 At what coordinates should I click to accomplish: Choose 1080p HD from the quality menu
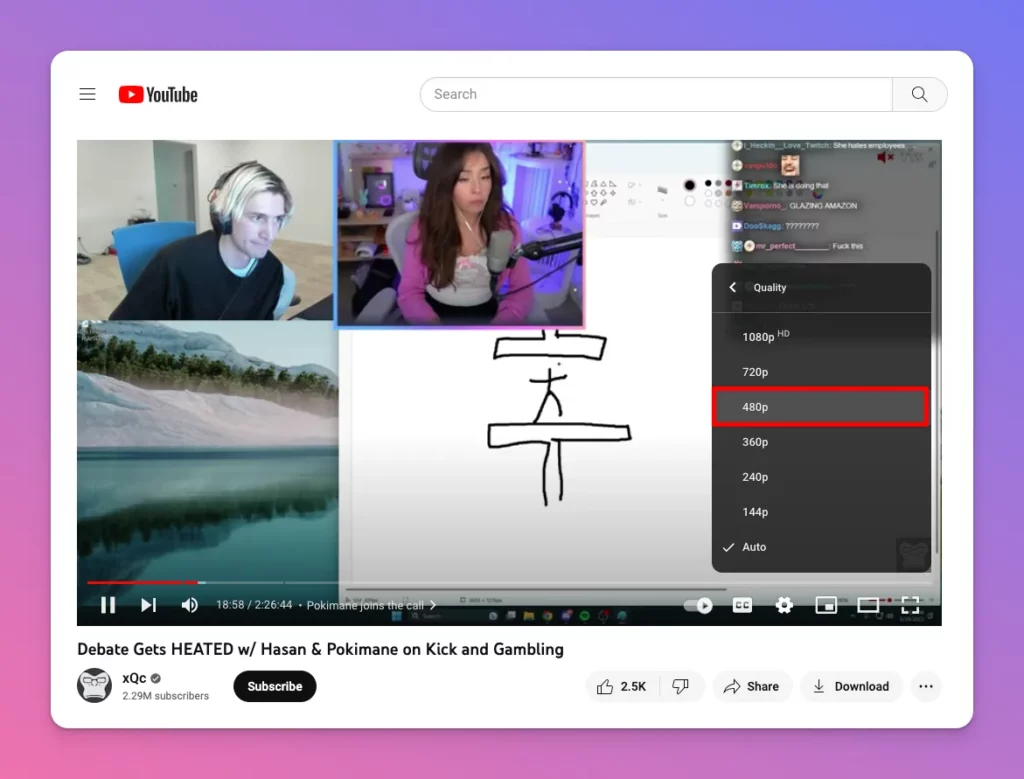coord(762,337)
